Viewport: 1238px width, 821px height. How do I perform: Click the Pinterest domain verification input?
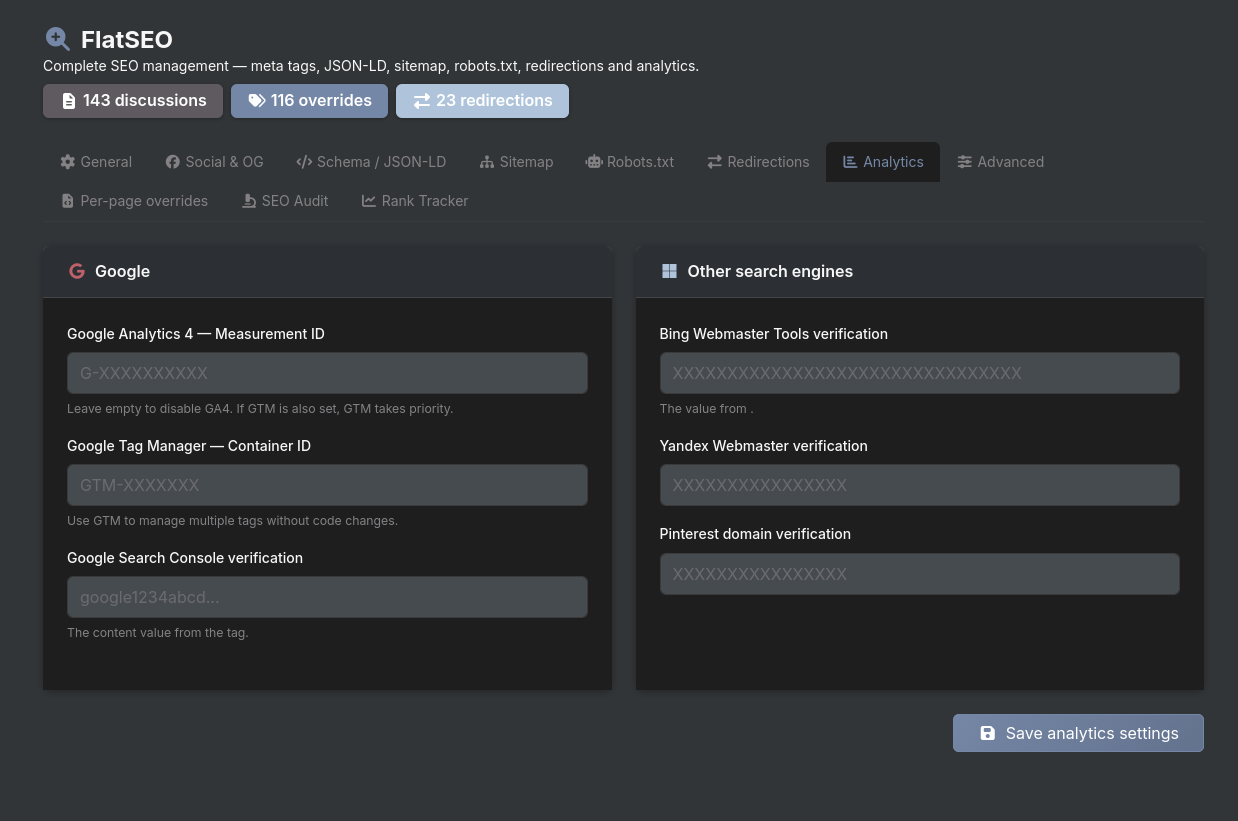[x=919, y=574]
